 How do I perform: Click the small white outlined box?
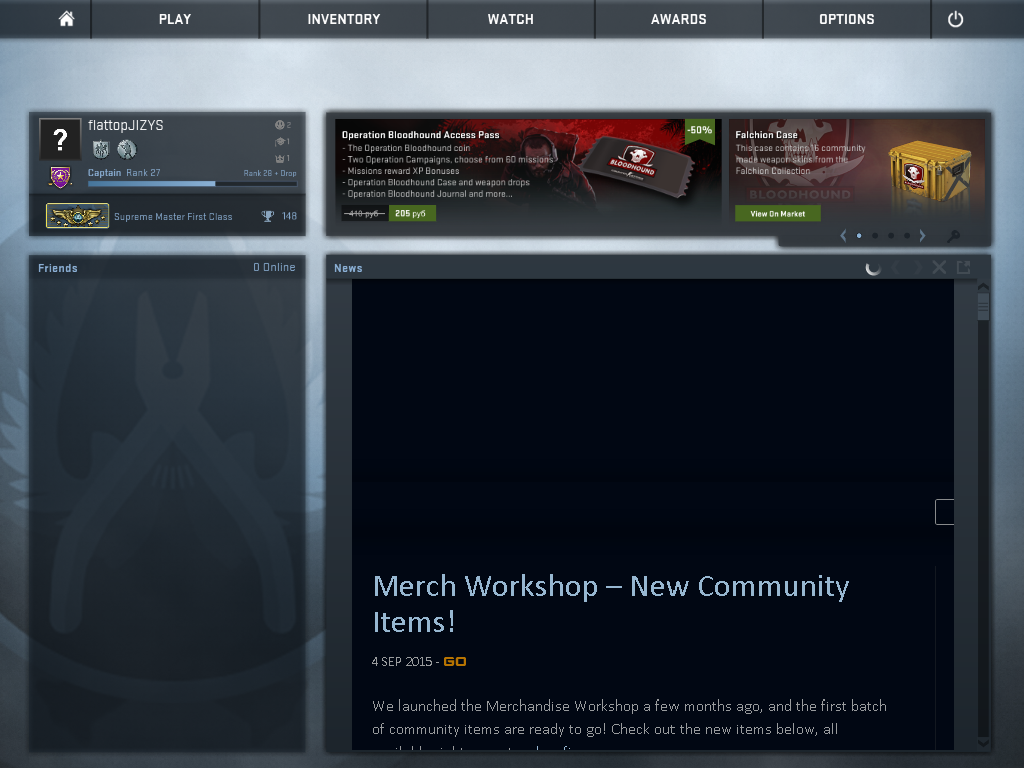[x=944, y=512]
